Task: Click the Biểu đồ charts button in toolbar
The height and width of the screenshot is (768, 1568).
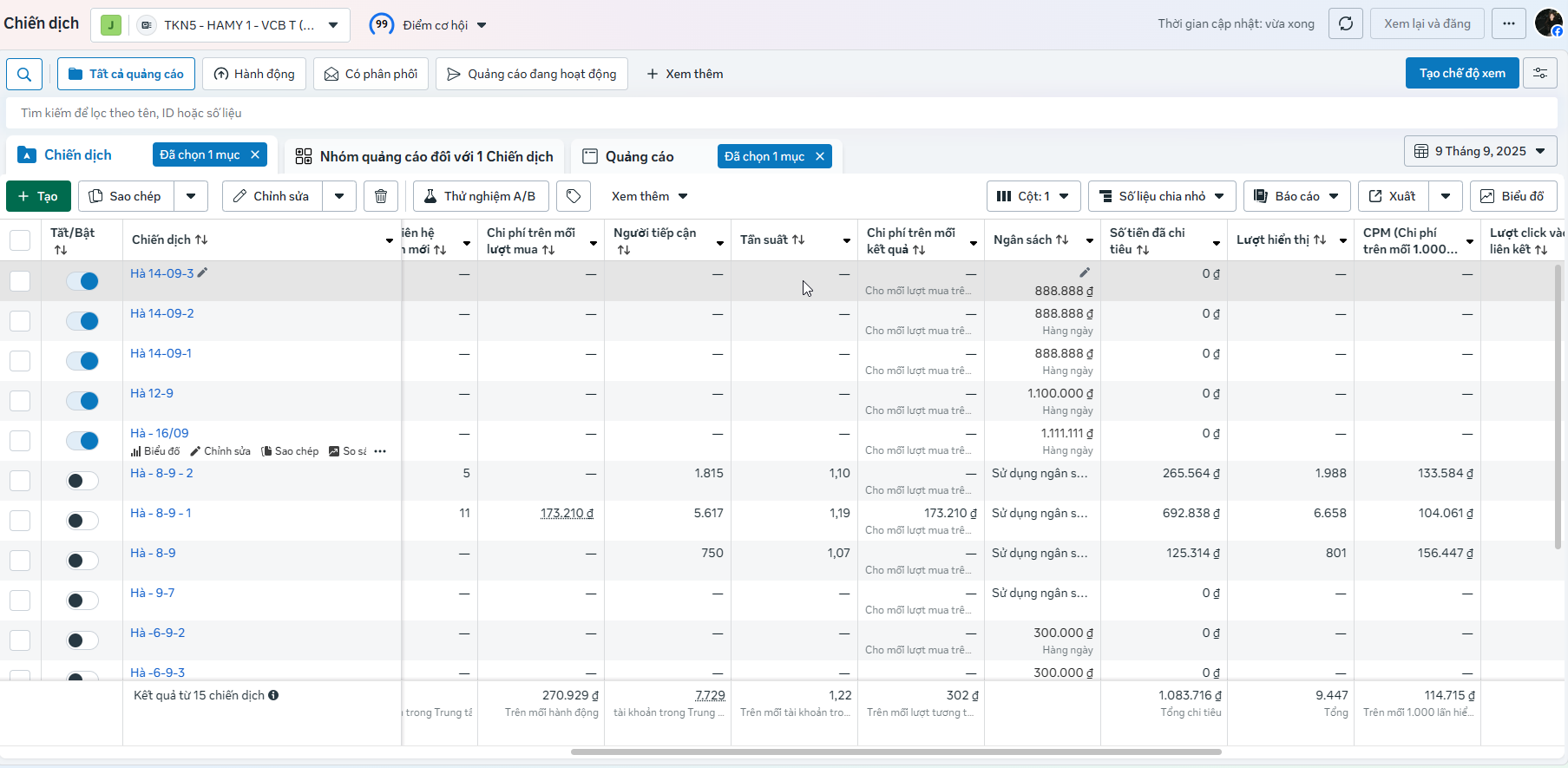Action: [x=1512, y=196]
